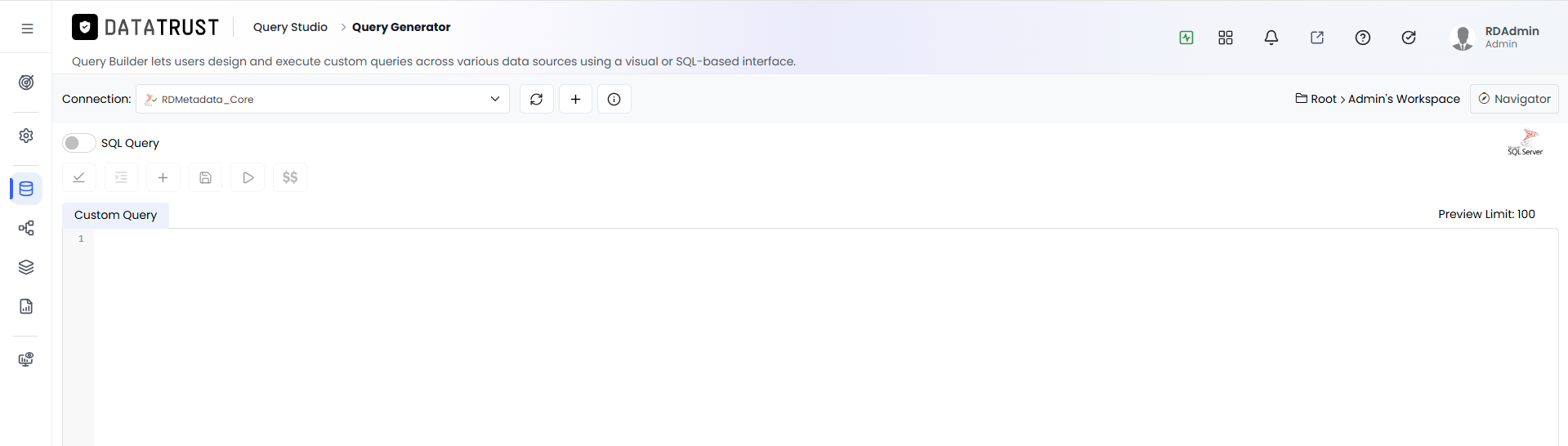Open the Navigator button
Image resolution: width=1568 pixels, height=446 pixels.
click(x=1514, y=99)
